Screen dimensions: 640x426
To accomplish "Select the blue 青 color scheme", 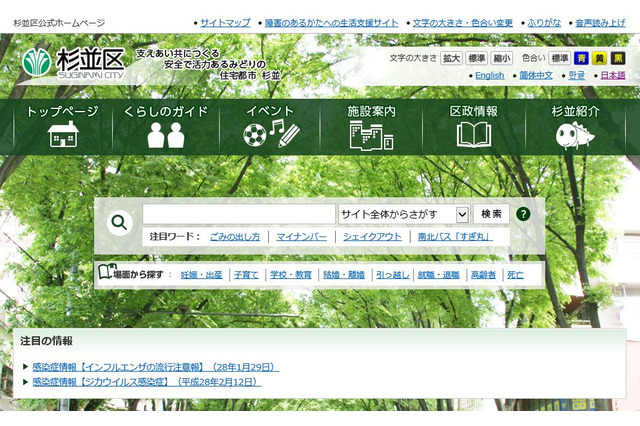I will 581,58.
